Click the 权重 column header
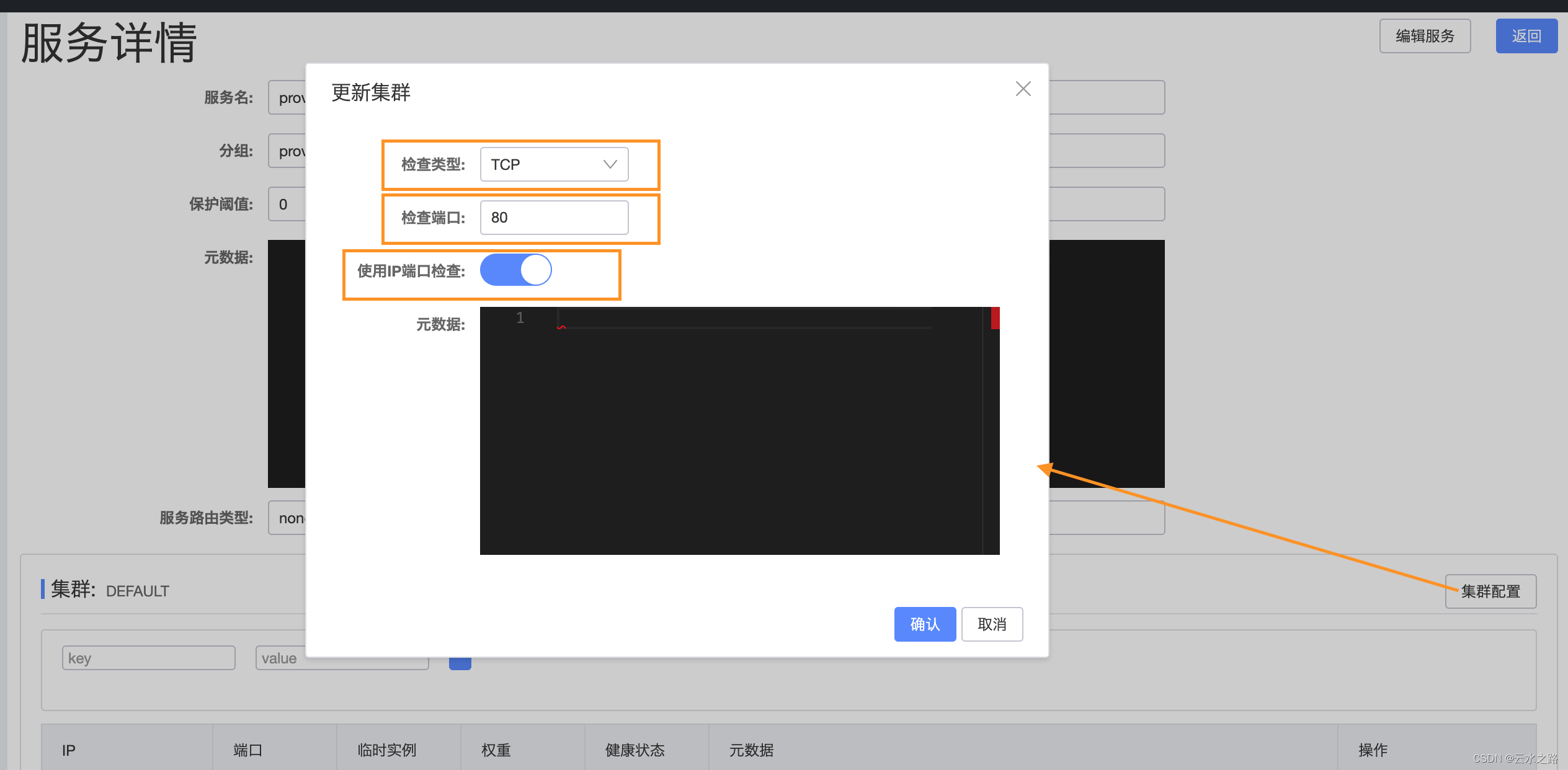Screen dimensions: 1568x770 496,750
